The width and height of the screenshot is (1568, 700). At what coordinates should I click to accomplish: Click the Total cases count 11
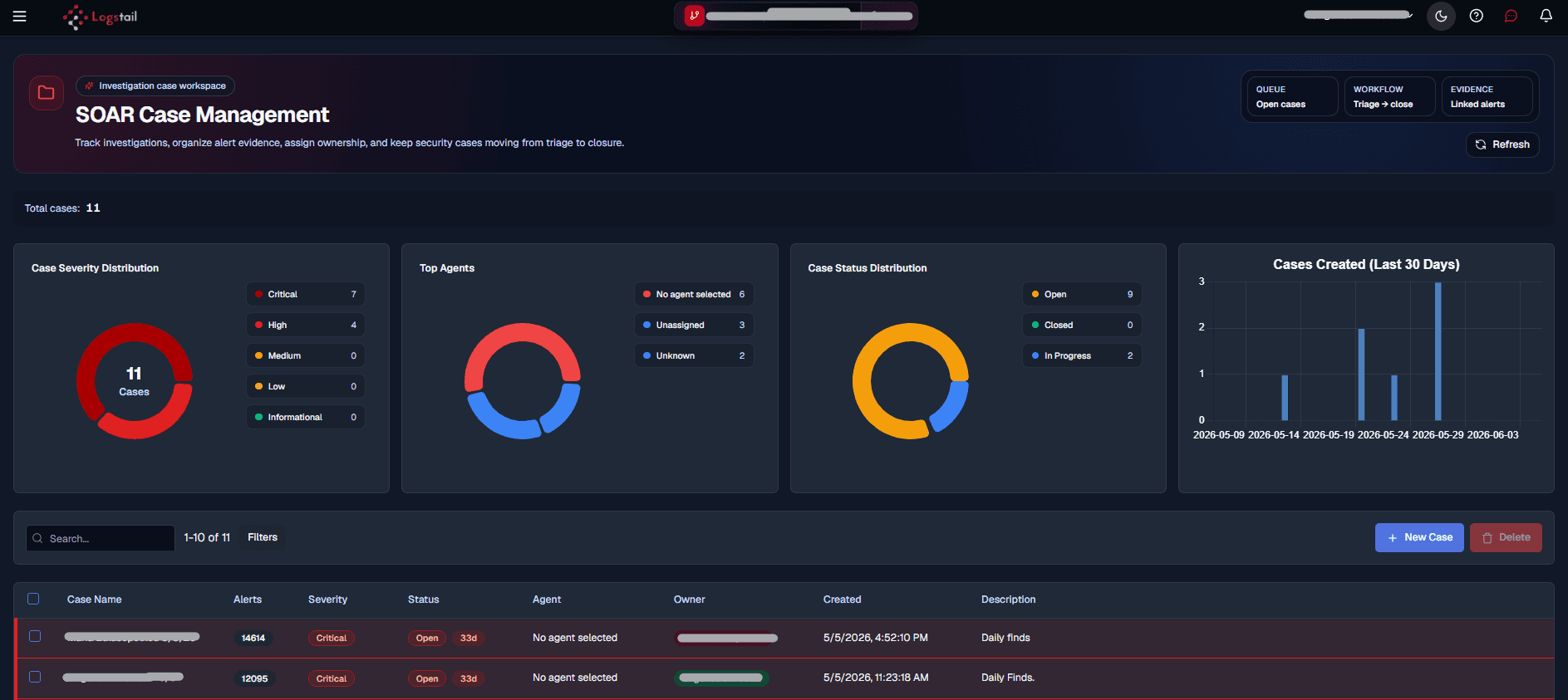[x=93, y=208]
